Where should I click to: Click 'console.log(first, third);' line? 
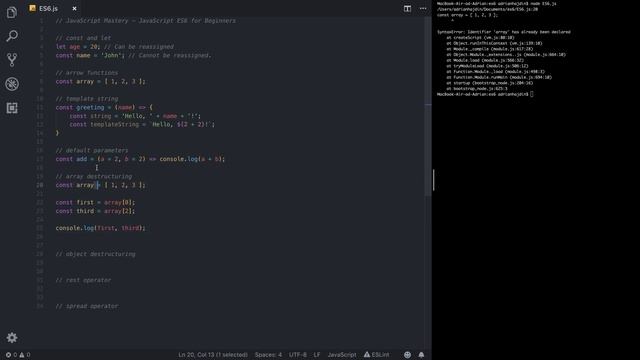point(100,228)
